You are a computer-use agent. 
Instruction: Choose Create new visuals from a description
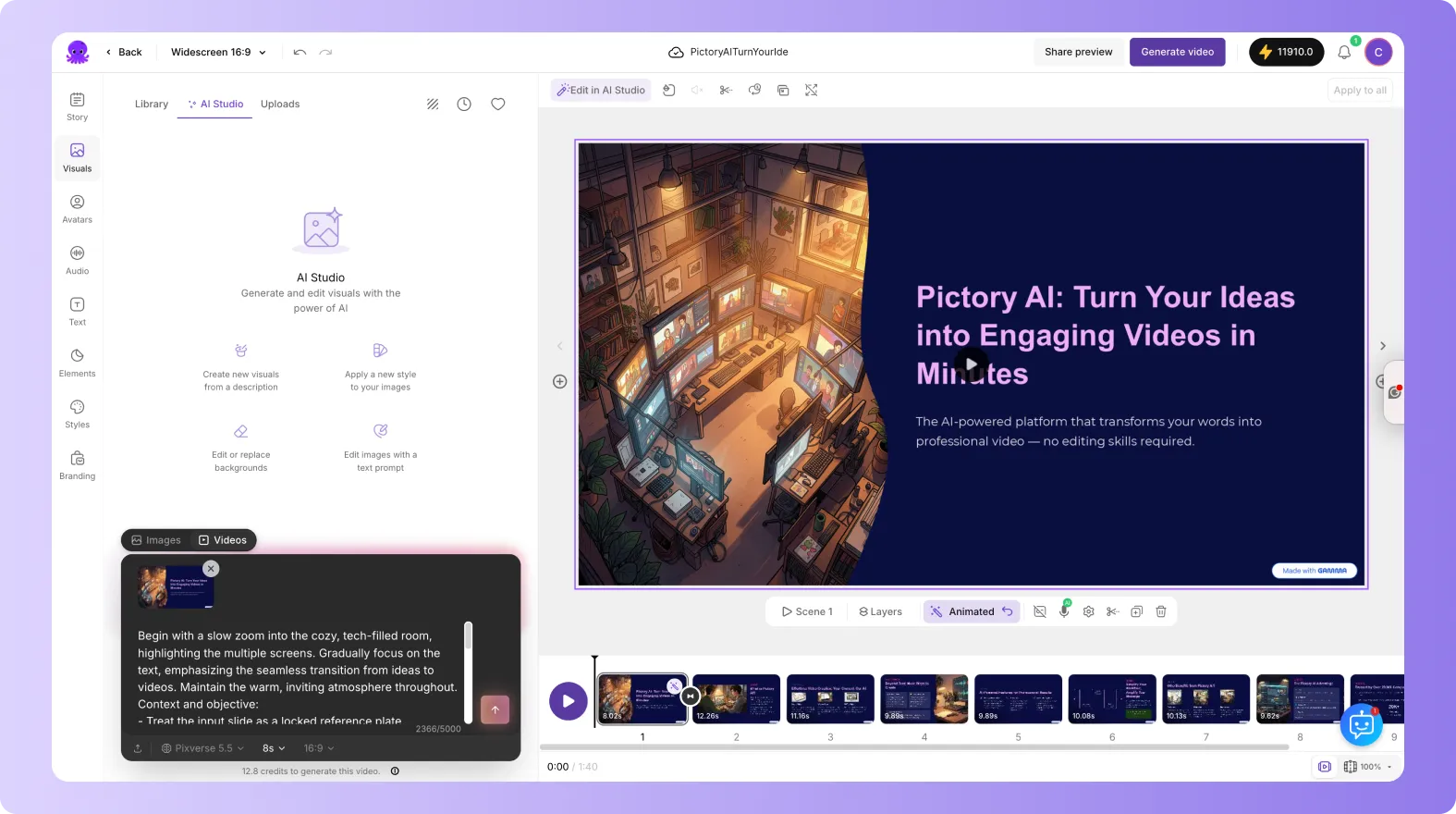(241, 368)
